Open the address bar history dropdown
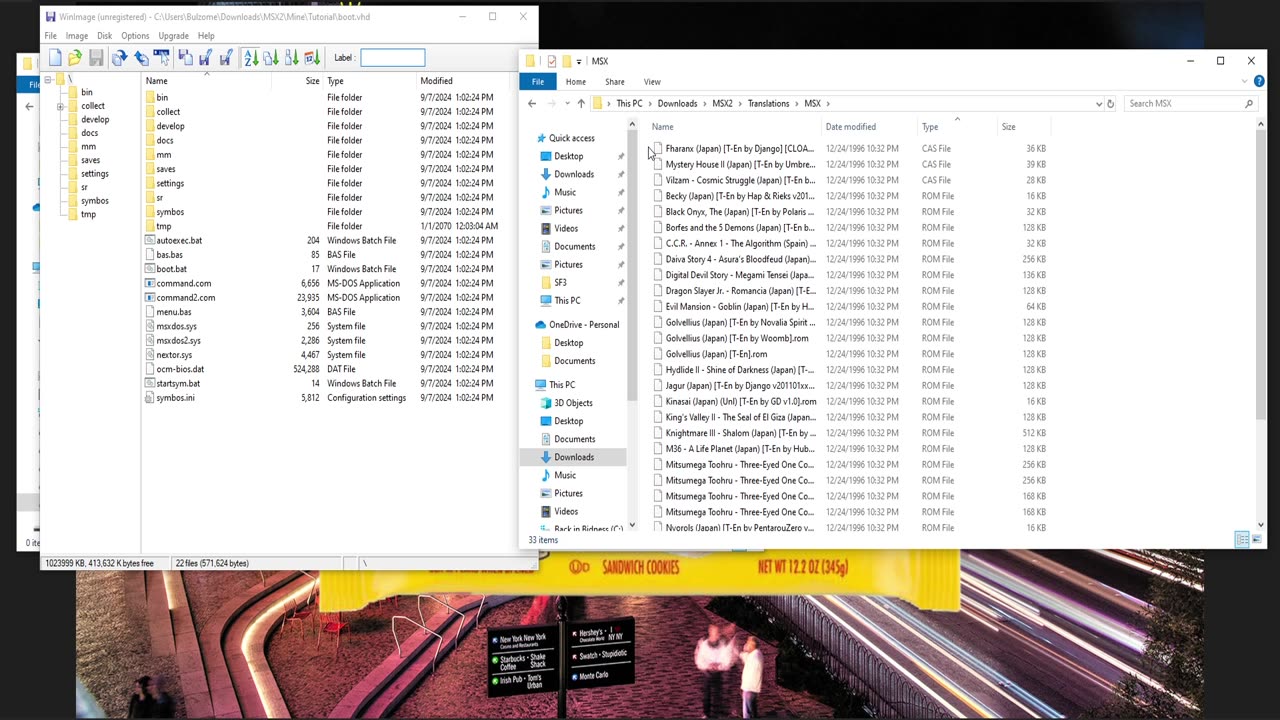Screen dimensions: 1280x720 pos(1098,104)
